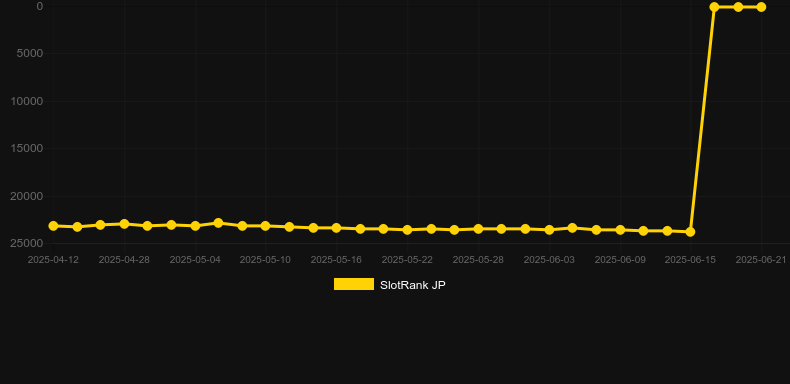The width and height of the screenshot is (790, 384).
Task: Click the data point for 2025-06-09
Action: [x=620, y=230]
